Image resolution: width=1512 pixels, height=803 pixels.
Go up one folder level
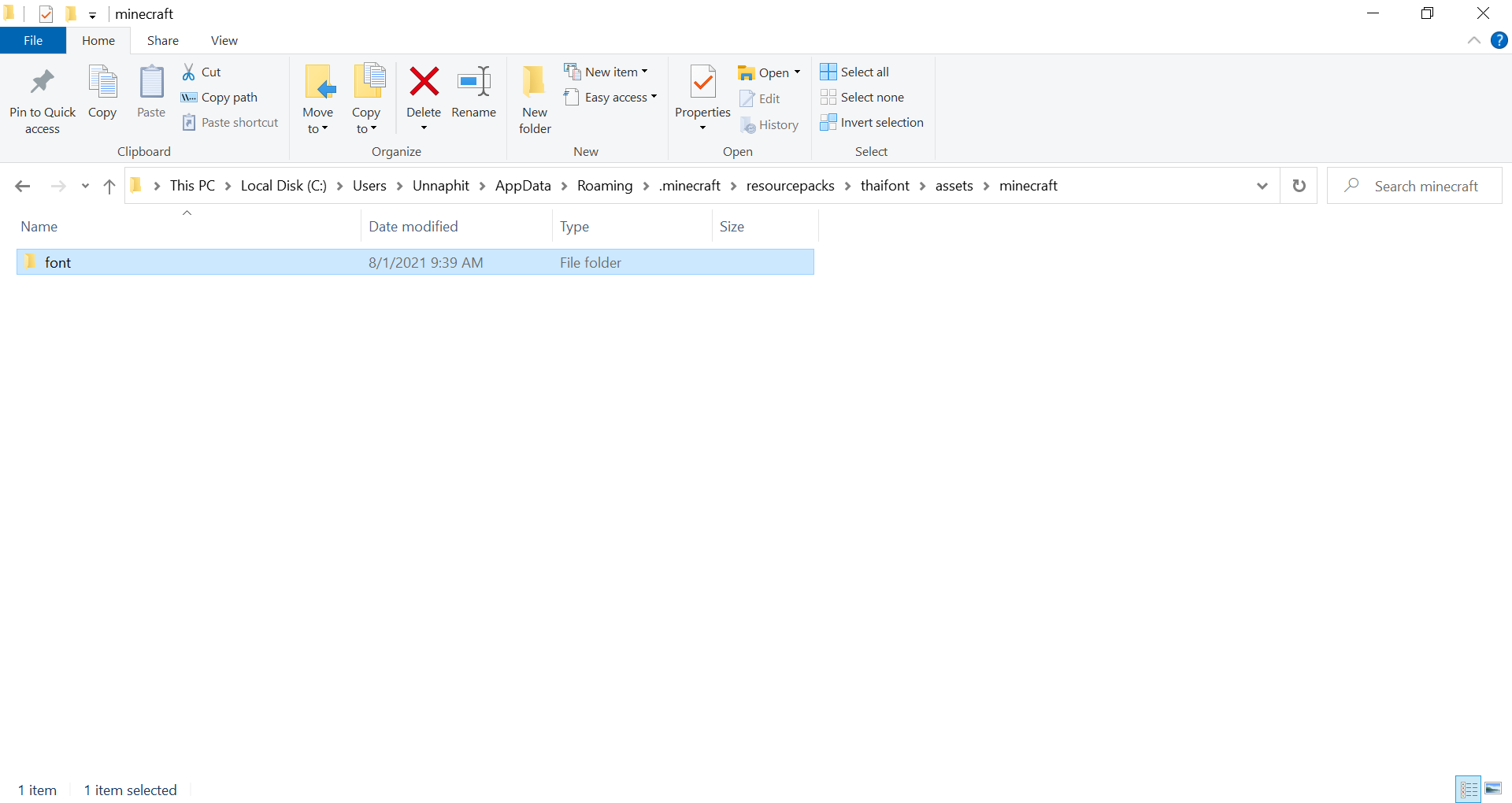(x=109, y=186)
